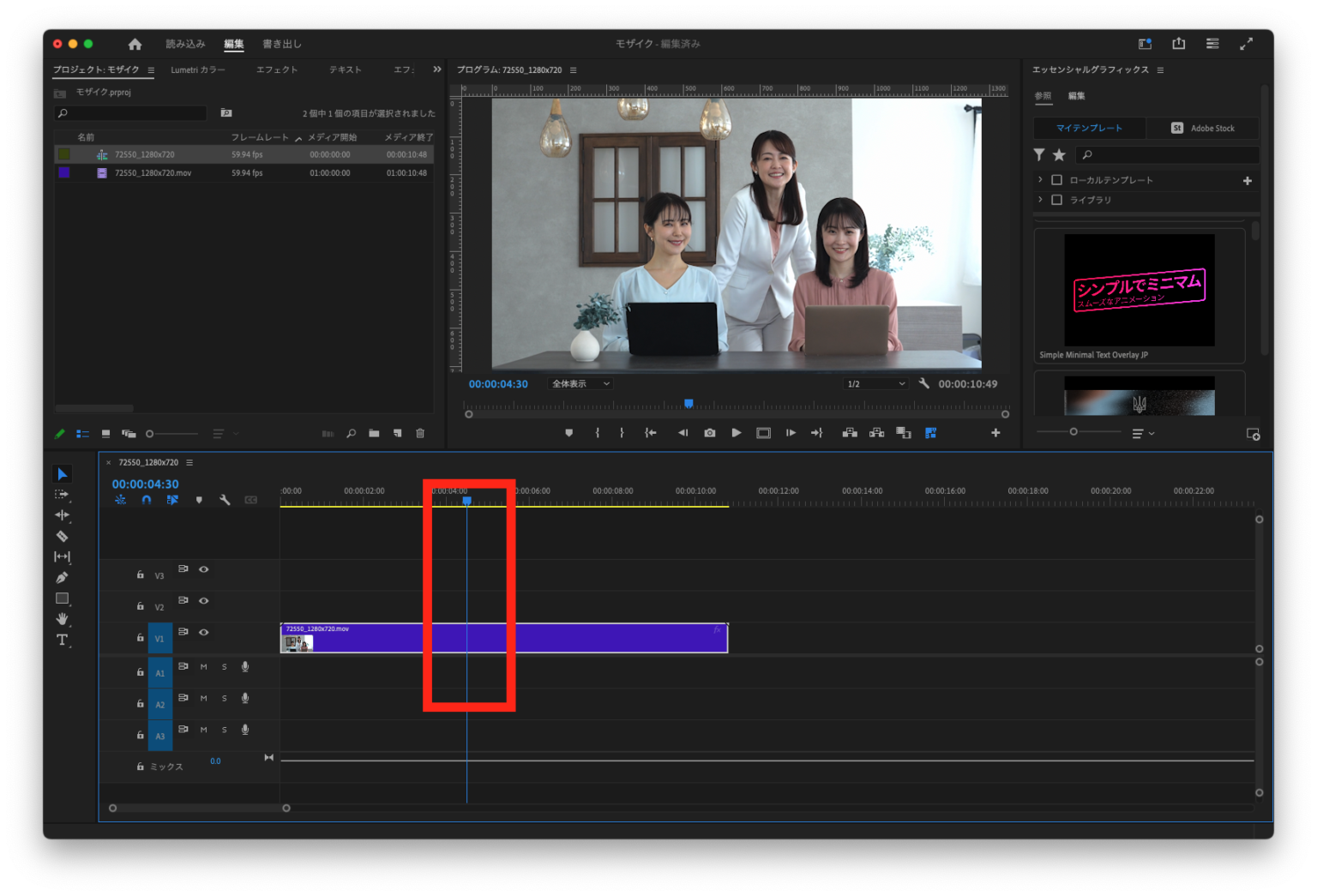Click the Lift icon in program monitor controls
The image size is (1317, 896).
[x=850, y=432]
